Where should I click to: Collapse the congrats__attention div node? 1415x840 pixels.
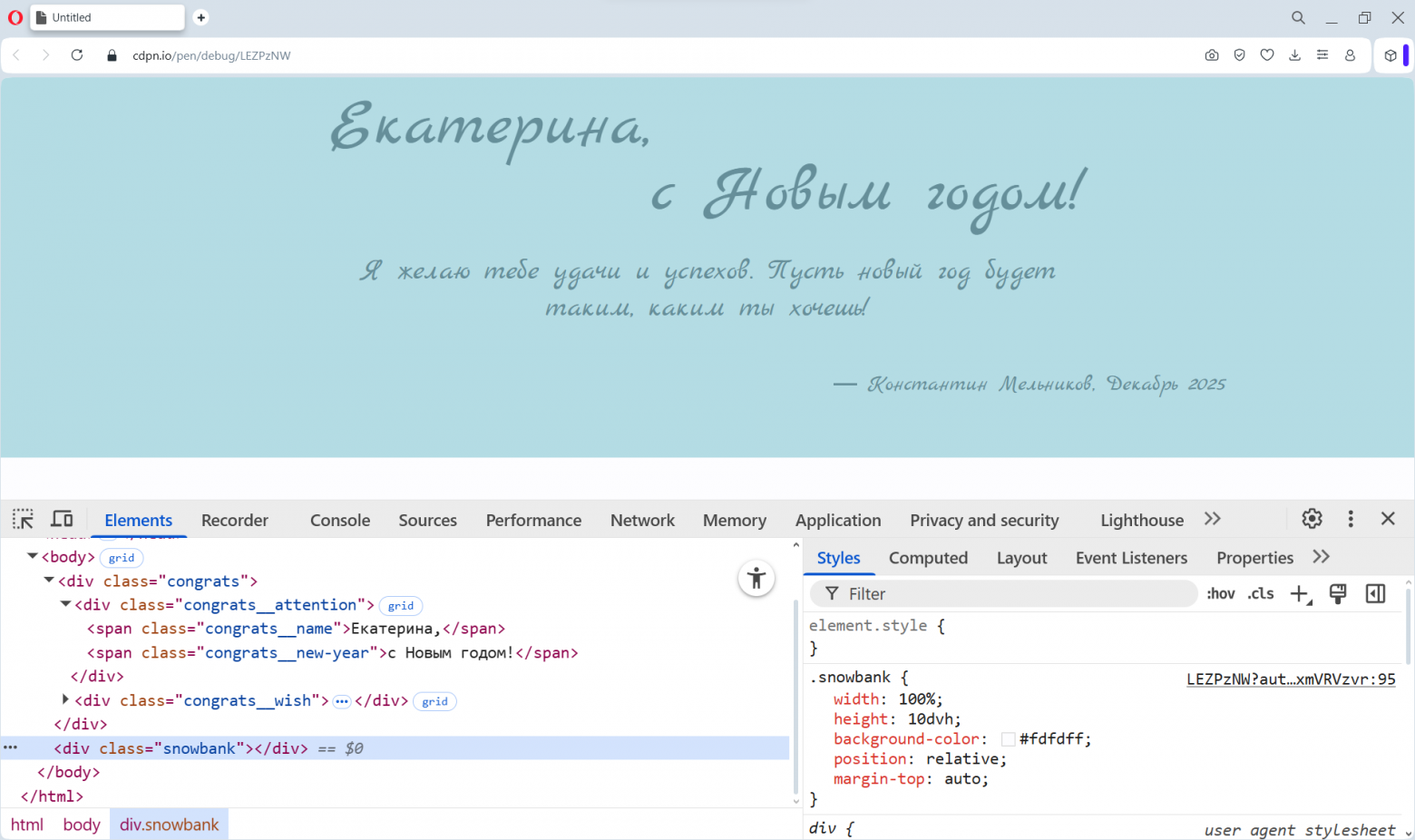(x=65, y=604)
